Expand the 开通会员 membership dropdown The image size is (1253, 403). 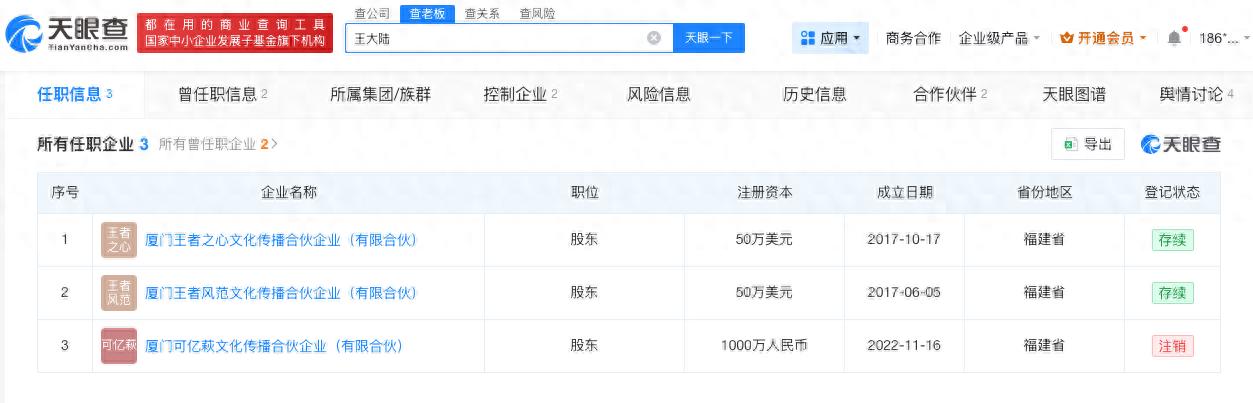pyautogui.click(x=1103, y=38)
